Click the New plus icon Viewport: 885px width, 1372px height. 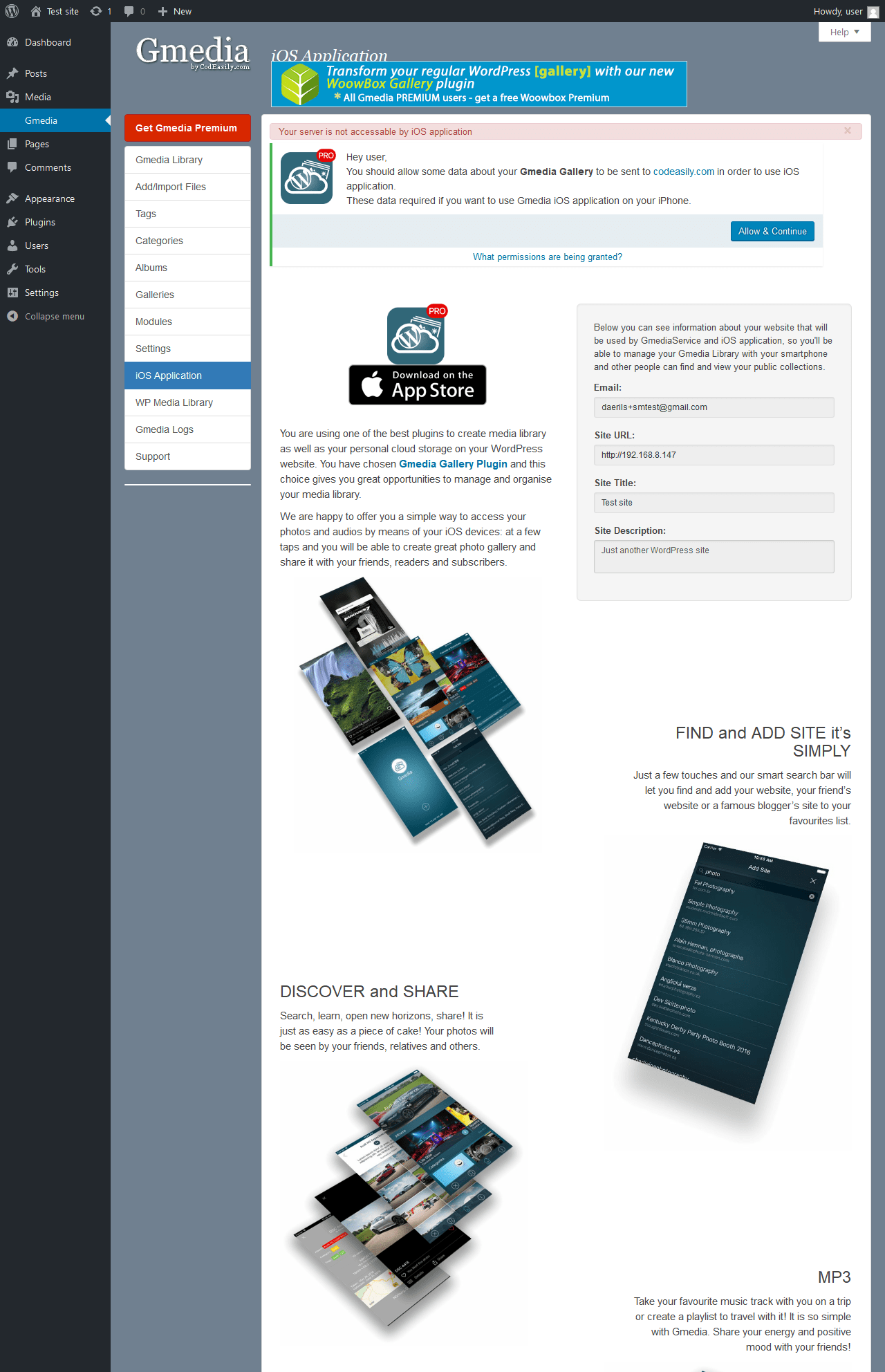(162, 11)
